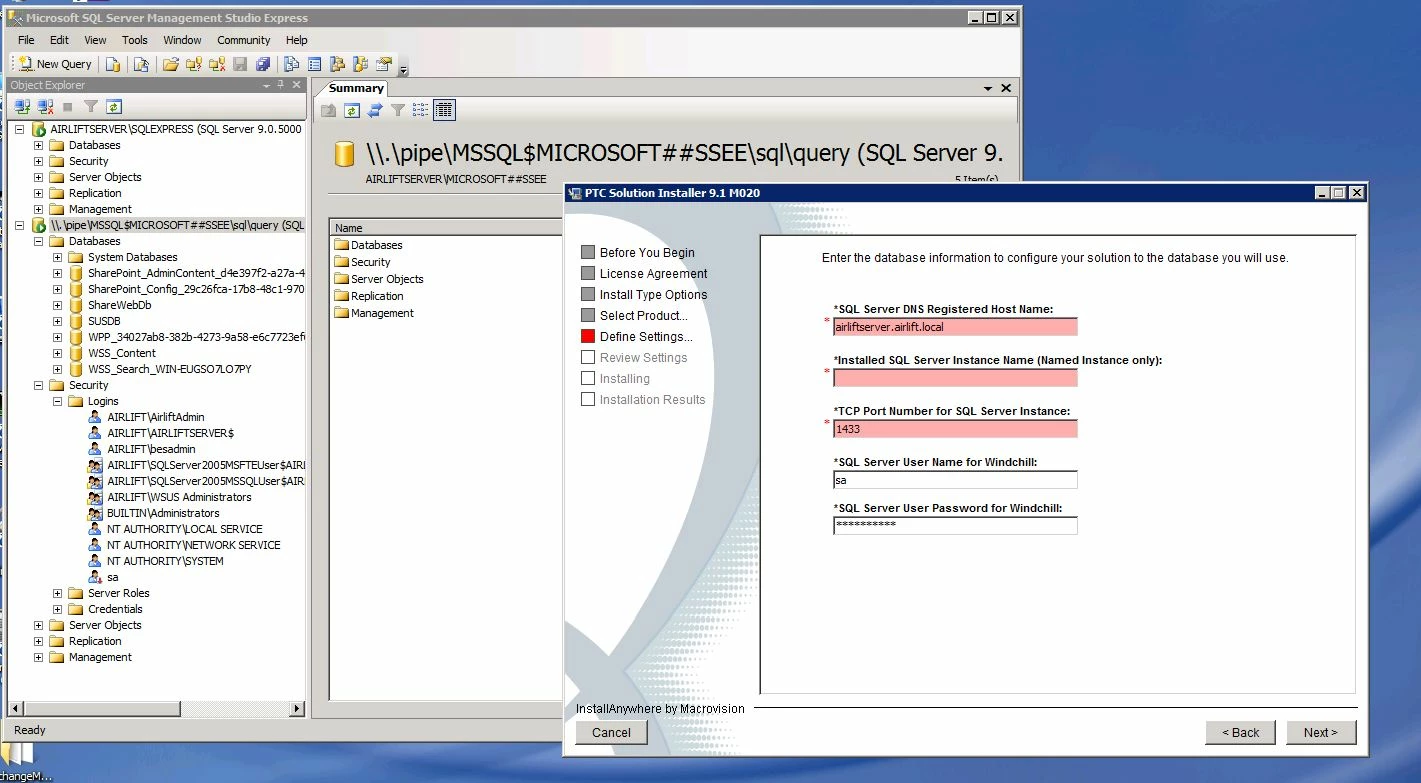
Task: Click Next in PTC Solution Installer
Action: 1320,732
